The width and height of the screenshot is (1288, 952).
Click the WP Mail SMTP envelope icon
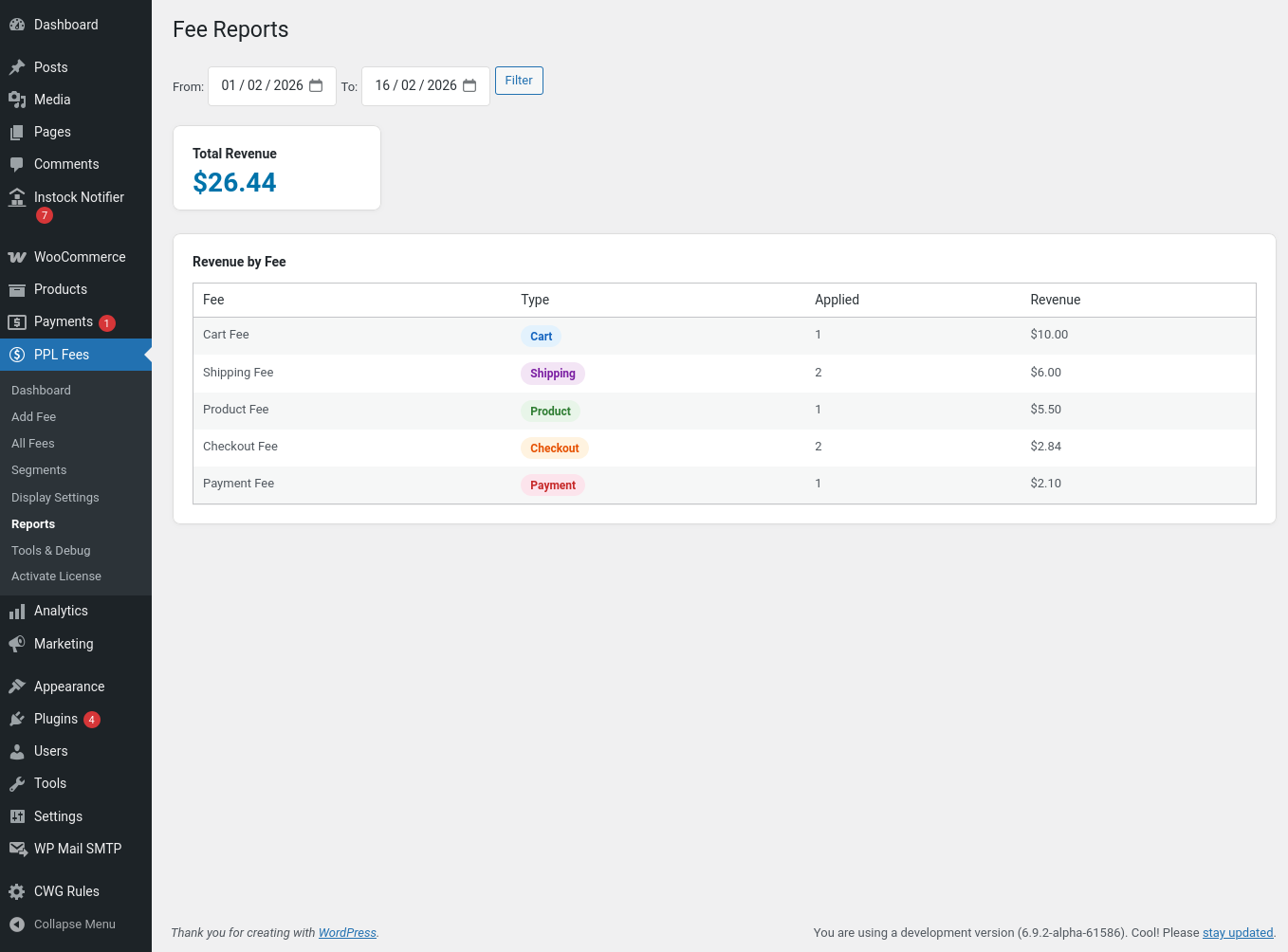click(x=17, y=849)
